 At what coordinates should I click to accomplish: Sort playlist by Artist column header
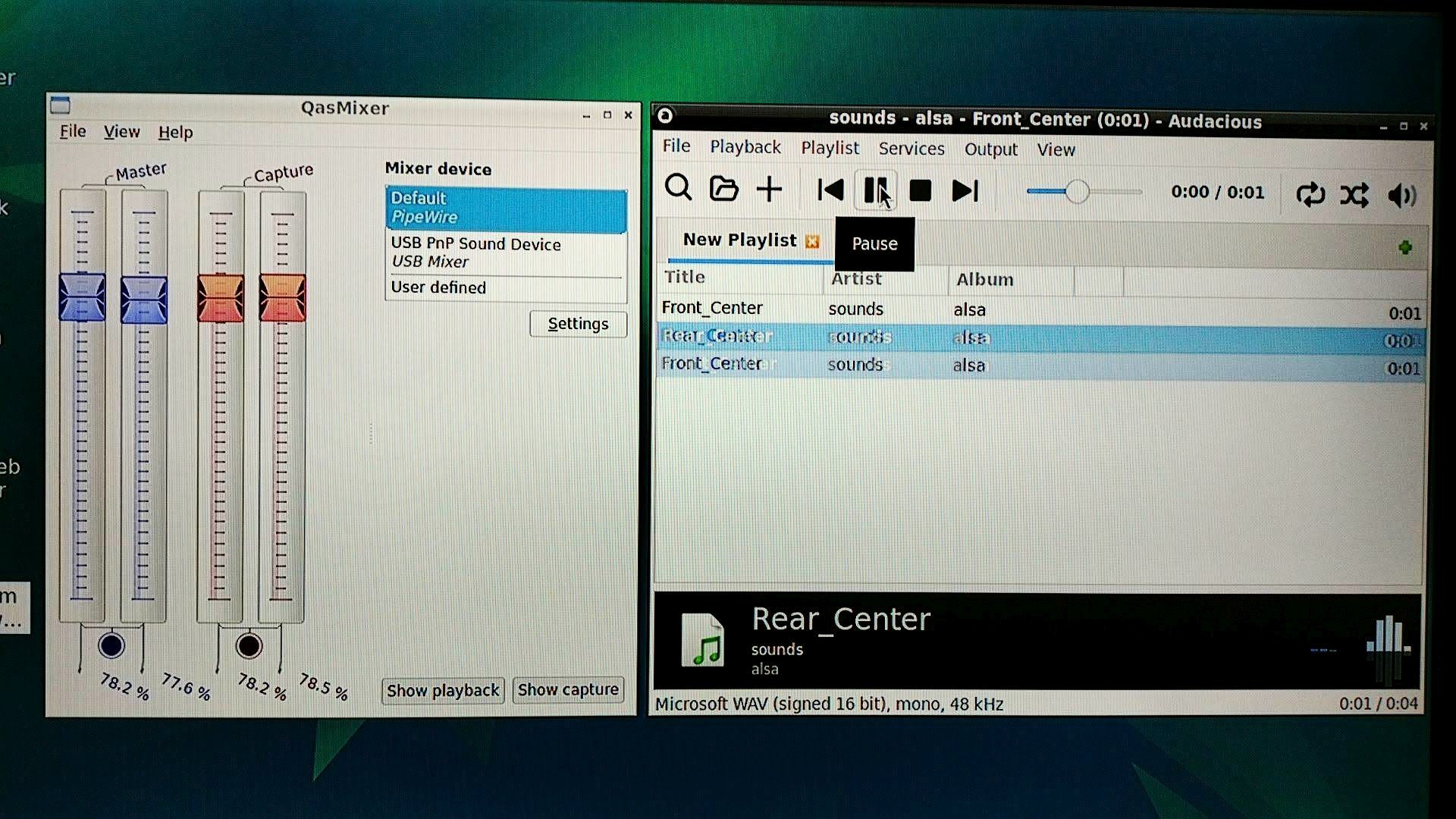click(x=886, y=279)
